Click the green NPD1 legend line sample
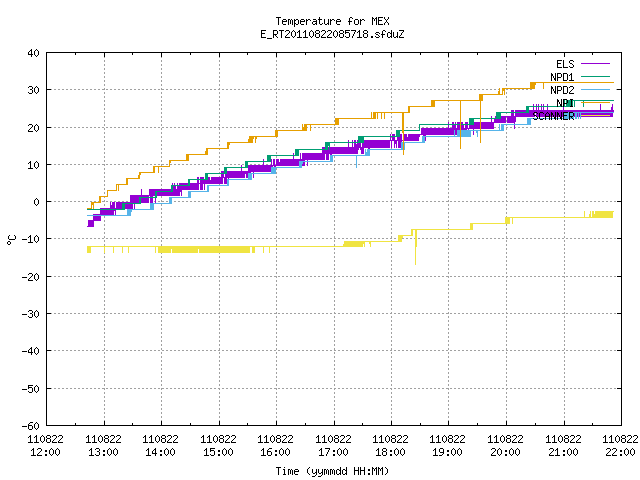Viewport: 640px width, 480px height. pyautogui.click(x=596, y=77)
